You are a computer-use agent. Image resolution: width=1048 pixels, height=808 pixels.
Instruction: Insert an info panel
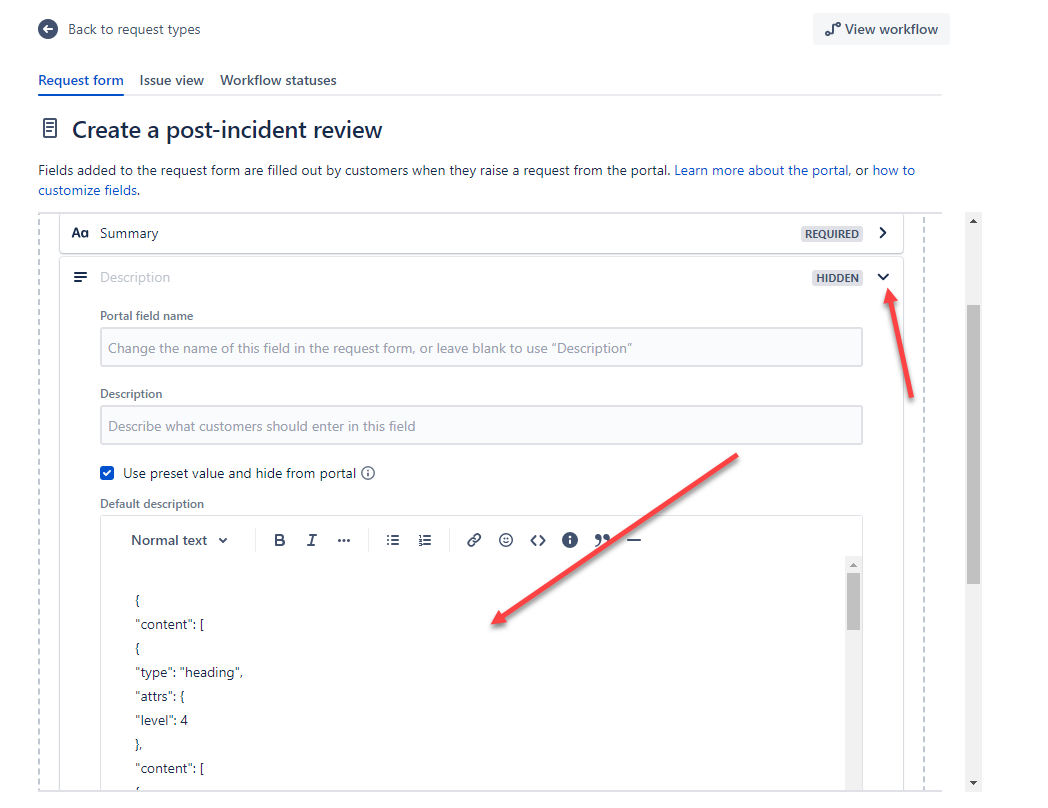point(569,540)
